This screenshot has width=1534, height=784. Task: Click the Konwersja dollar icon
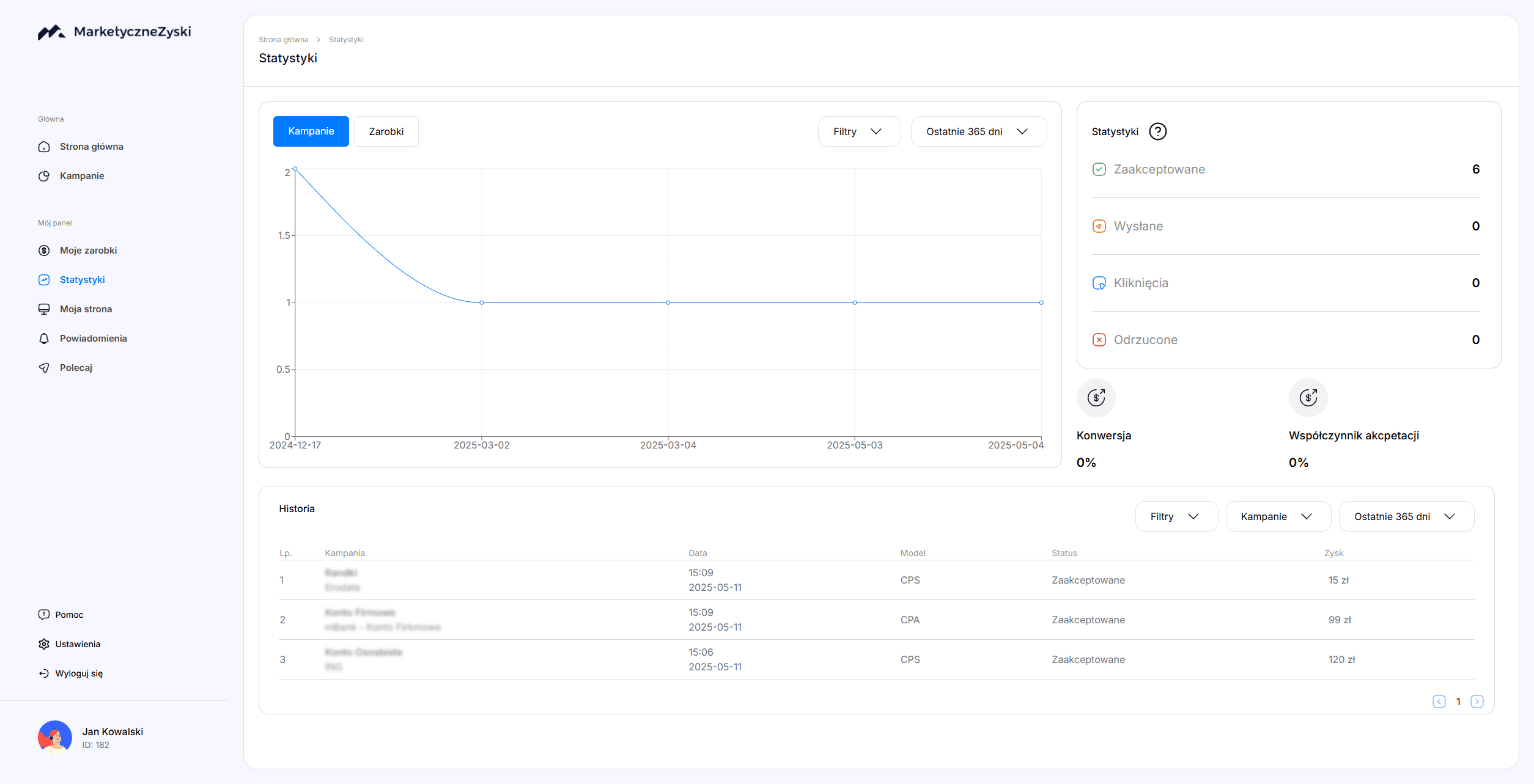click(1096, 398)
